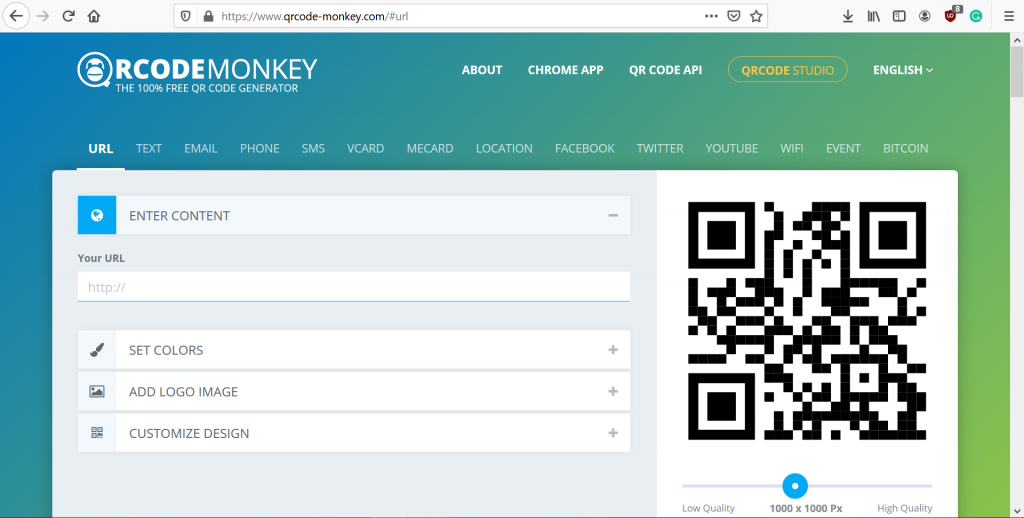Open the QR CODE API link

[x=665, y=70]
